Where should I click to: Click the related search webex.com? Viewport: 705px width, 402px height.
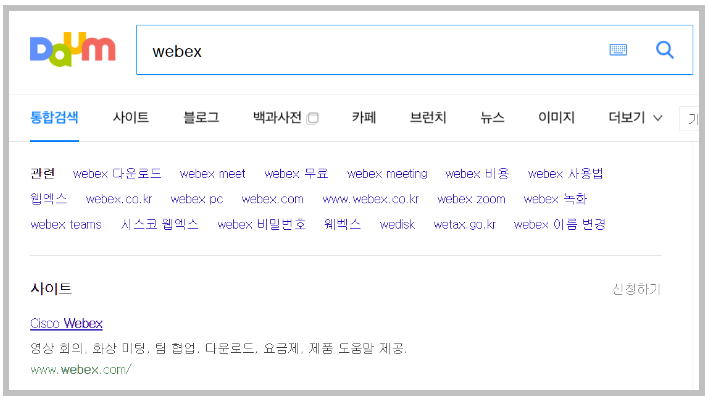click(272, 199)
